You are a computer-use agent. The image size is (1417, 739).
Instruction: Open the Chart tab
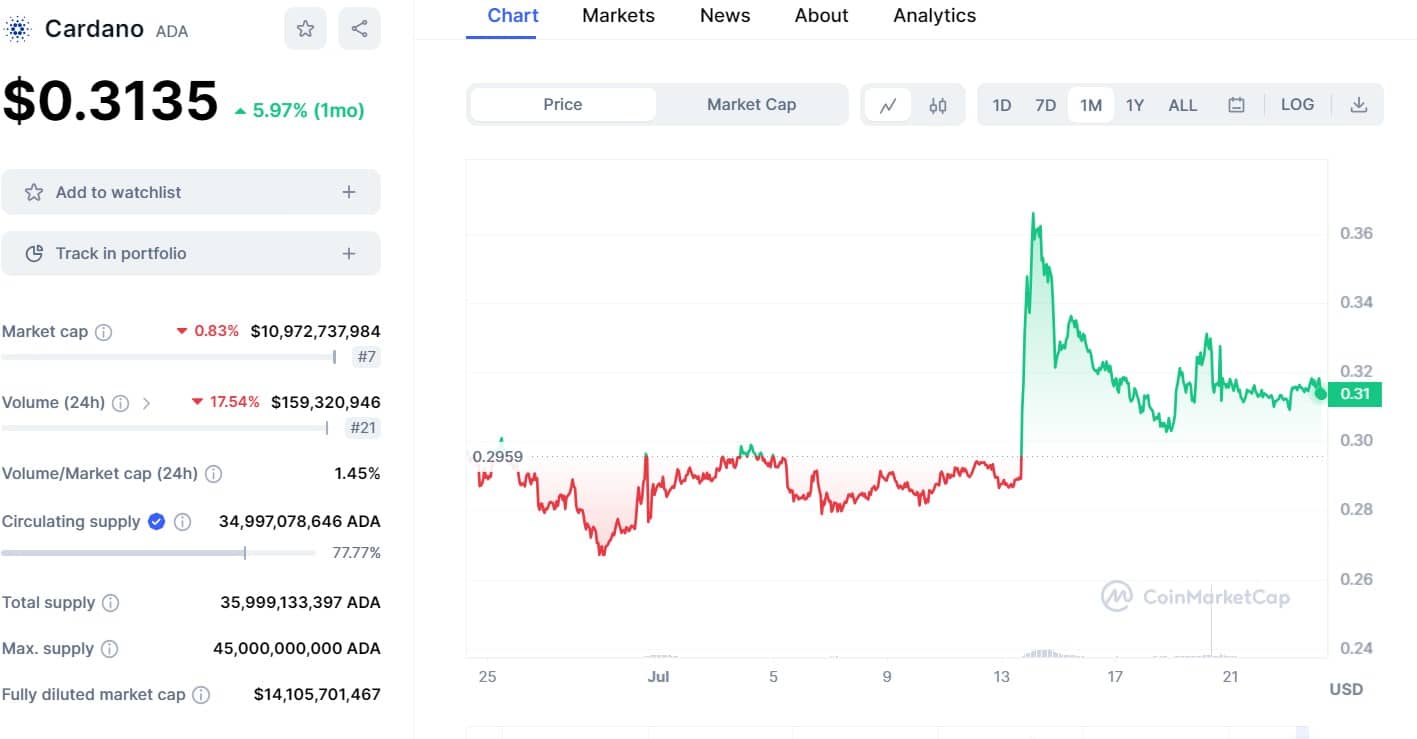click(x=513, y=16)
